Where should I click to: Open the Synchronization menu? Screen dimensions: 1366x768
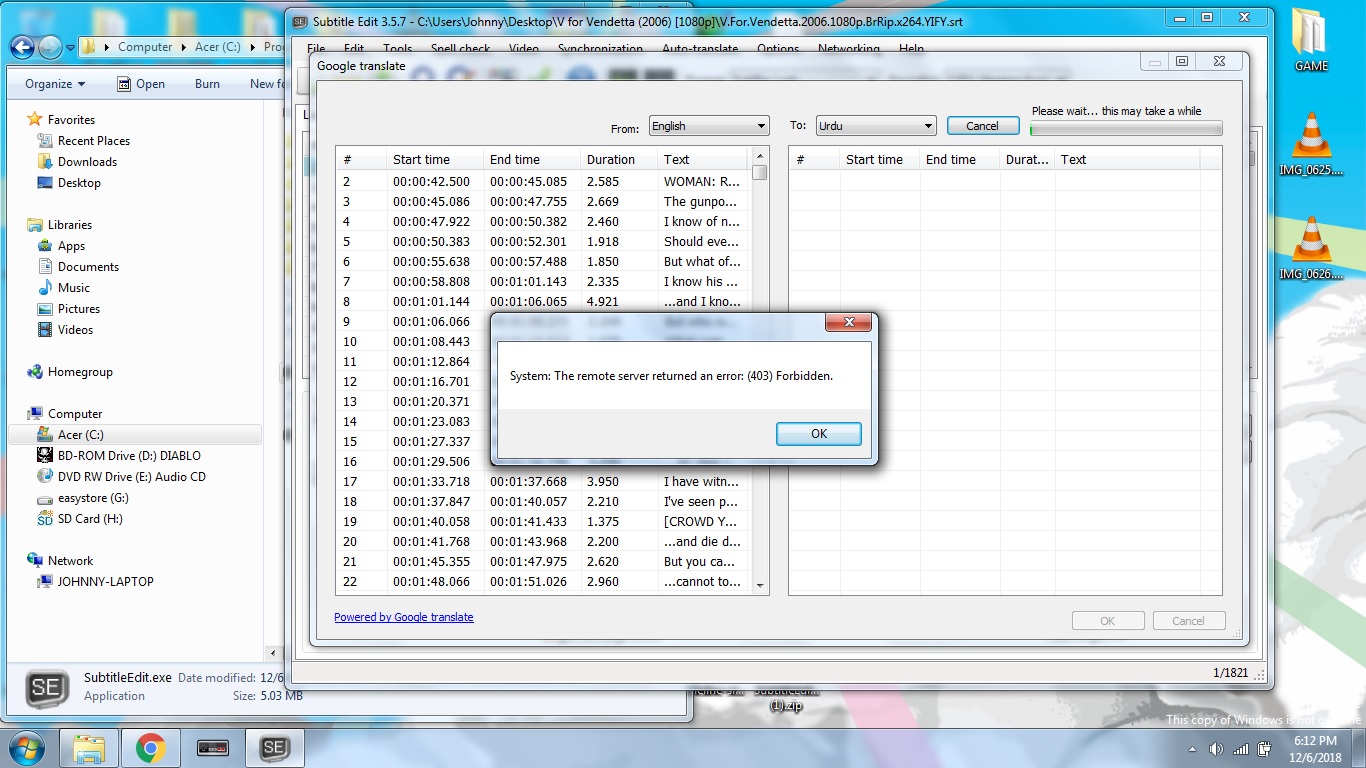click(x=600, y=49)
